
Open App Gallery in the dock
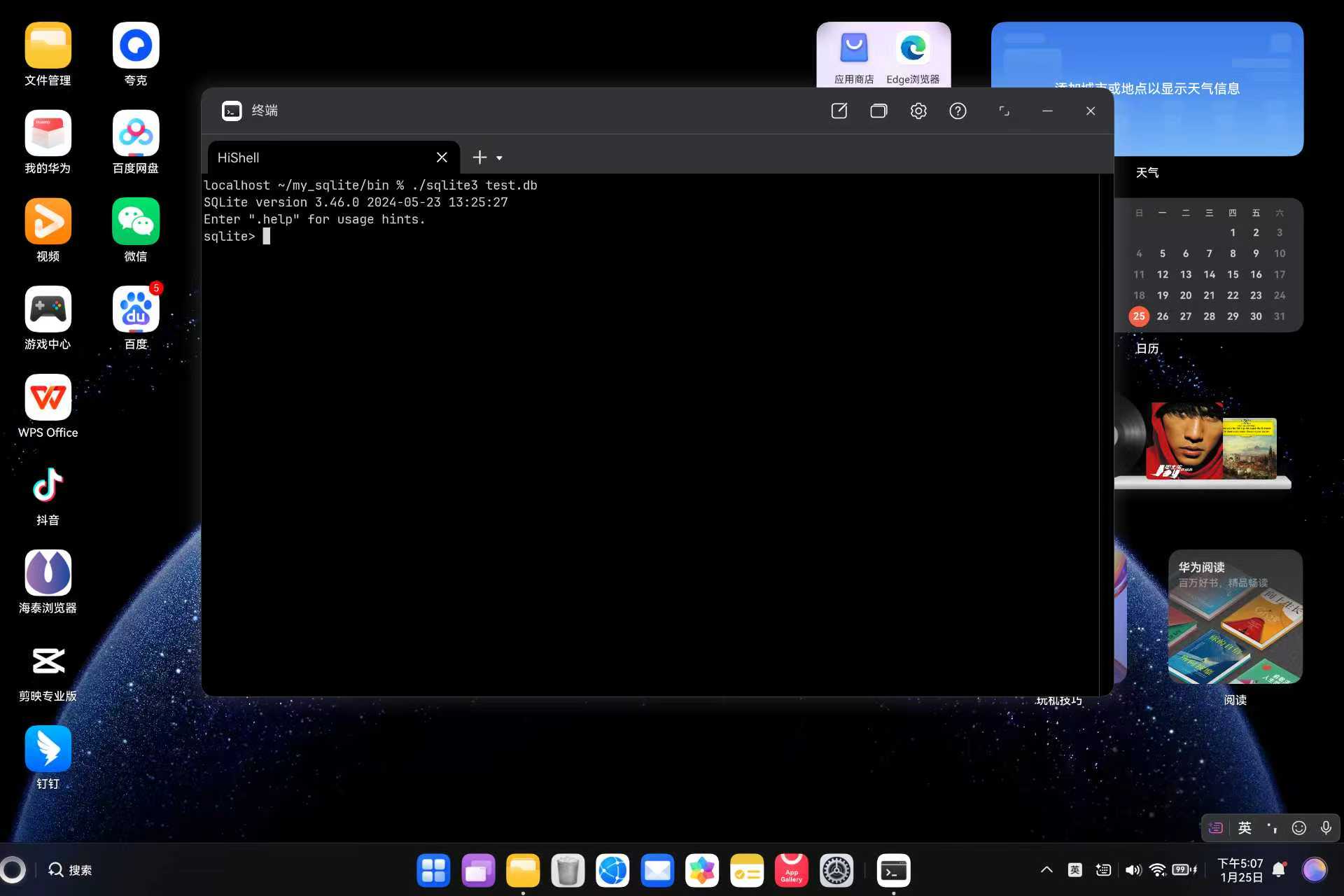coord(791,870)
